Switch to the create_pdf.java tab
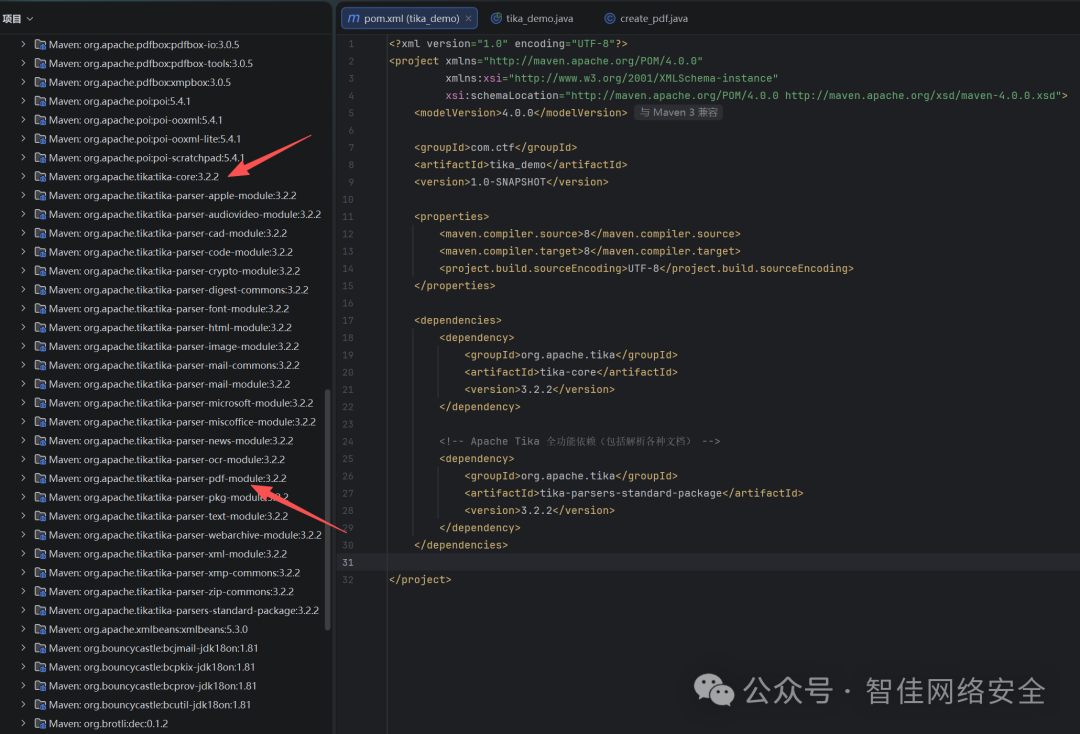 pyautogui.click(x=653, y=18)
